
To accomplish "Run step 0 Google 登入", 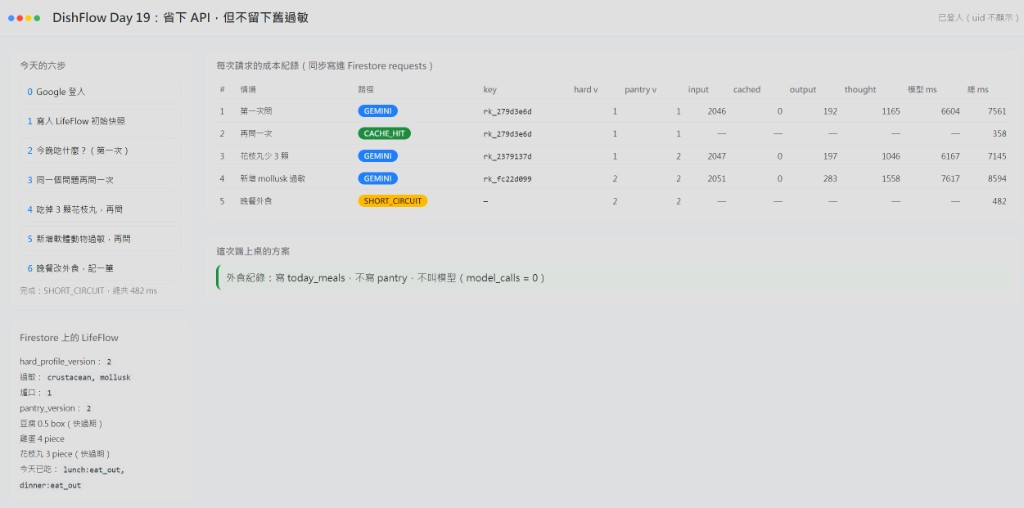I will [100, 92].
